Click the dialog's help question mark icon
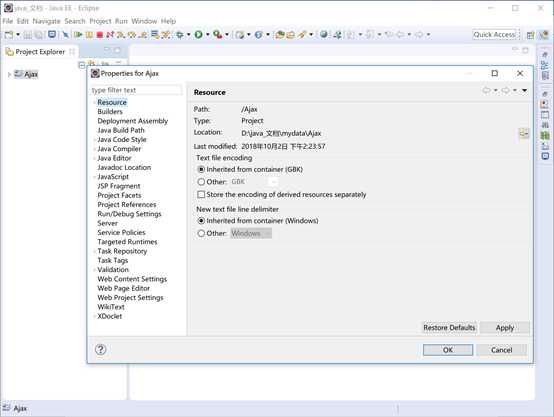This screenshot has height=417, width=554. click(100, 350)
